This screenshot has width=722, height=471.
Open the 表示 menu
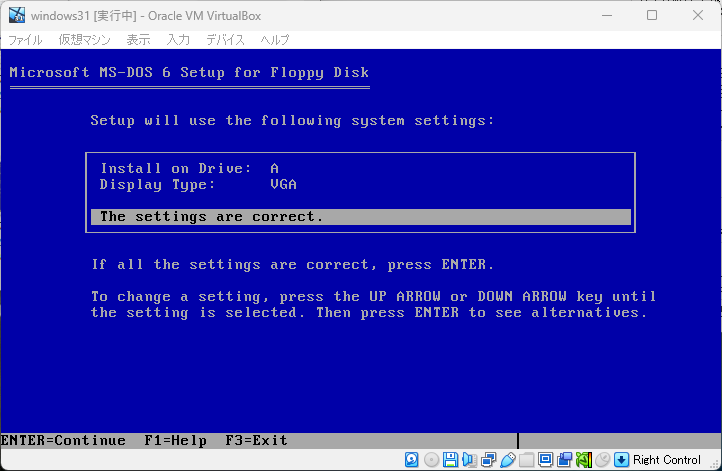[138, 40]
